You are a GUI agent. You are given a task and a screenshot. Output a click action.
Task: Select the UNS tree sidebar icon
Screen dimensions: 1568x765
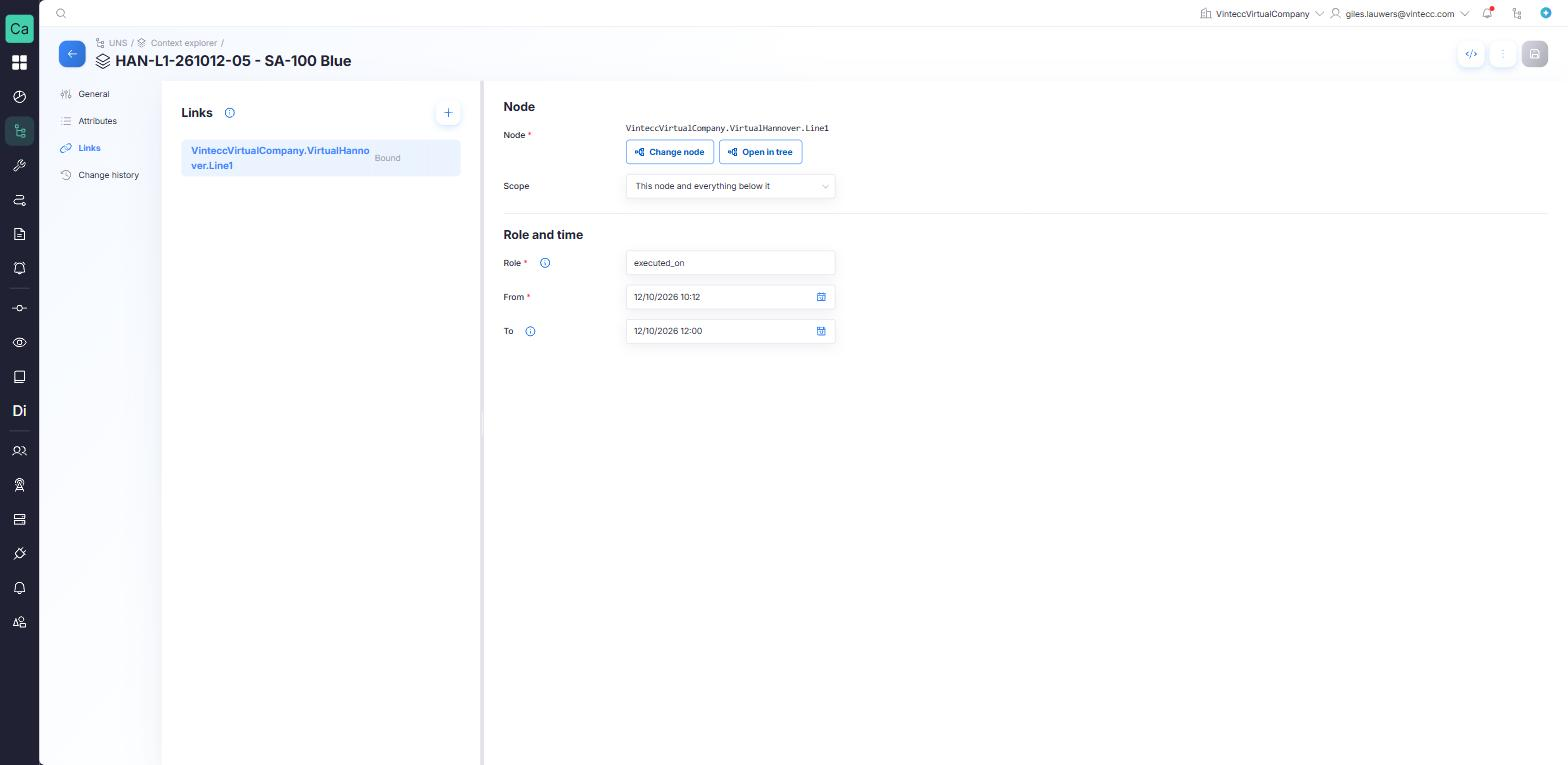pyautogui.click(x=19, y=131)
